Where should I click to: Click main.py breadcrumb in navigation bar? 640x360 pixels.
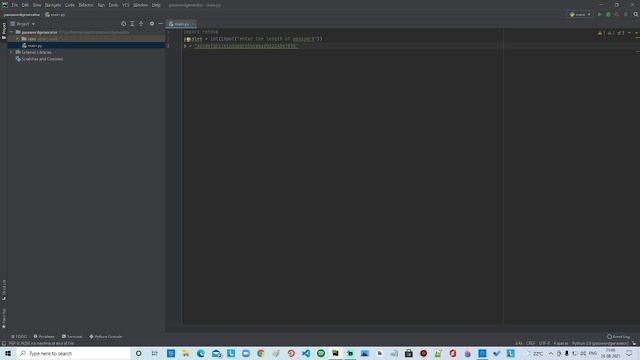[x=55, y=15]
